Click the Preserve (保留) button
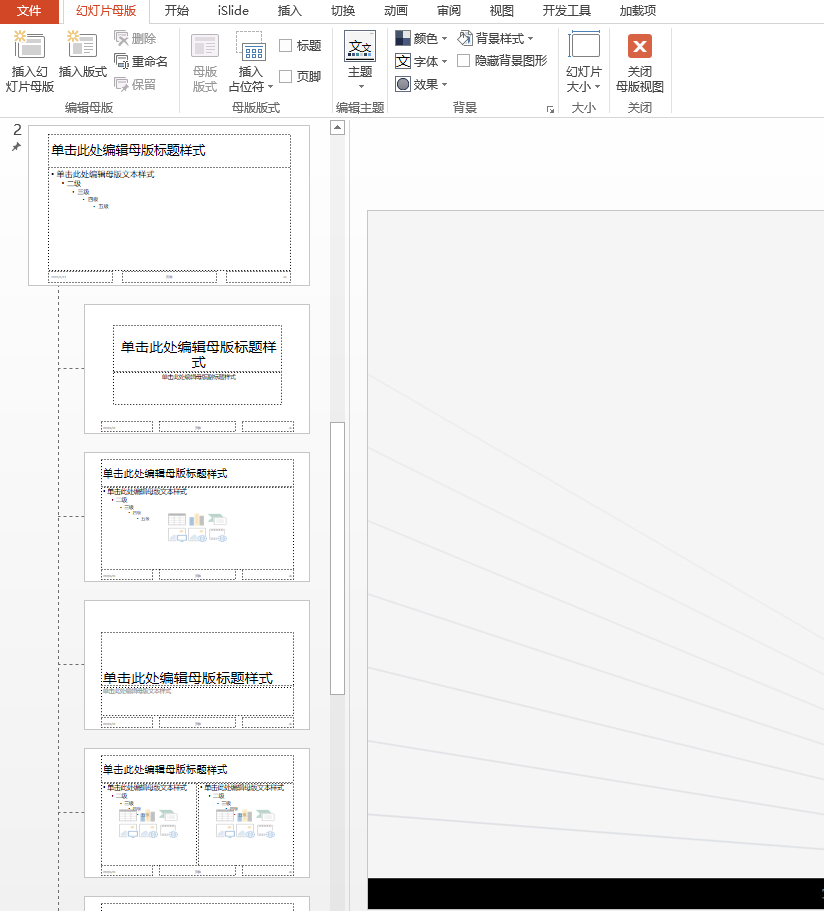The height and width of the screenshot is (911, 824). pos(135,84)
